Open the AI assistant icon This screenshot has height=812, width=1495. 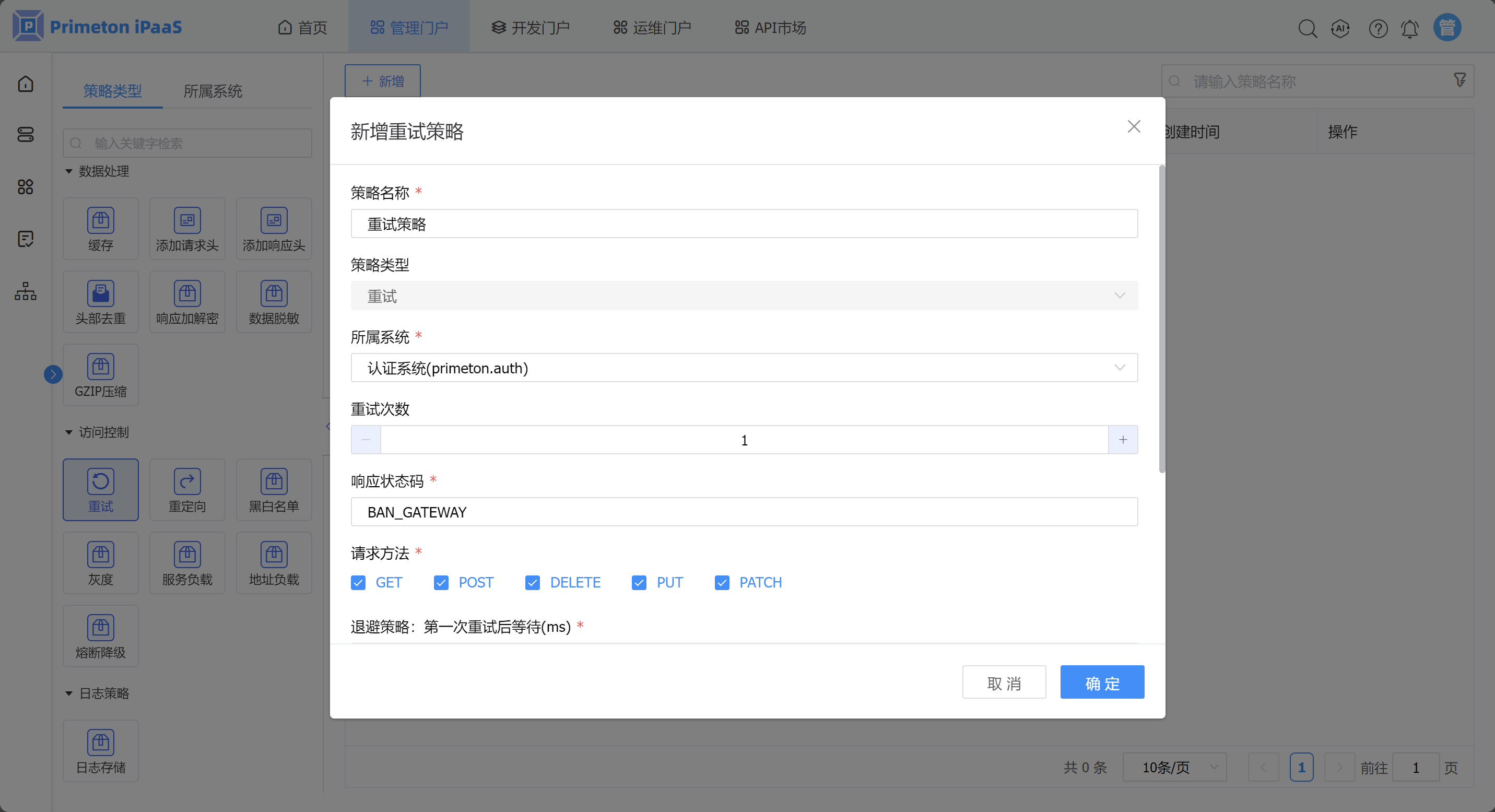click(1340, 28)
